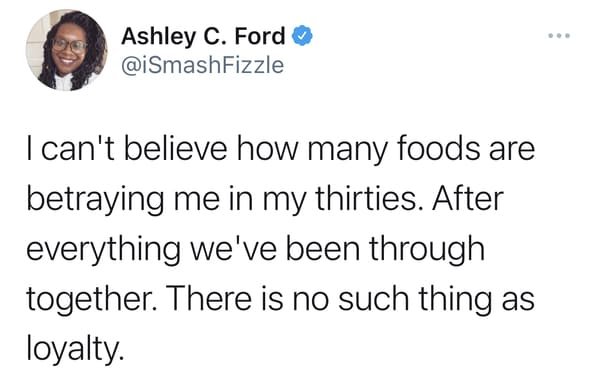Click the word 'been' in the third line
Image resolution: width=599 pixels, height=388 pixels.
pos(323,249)
